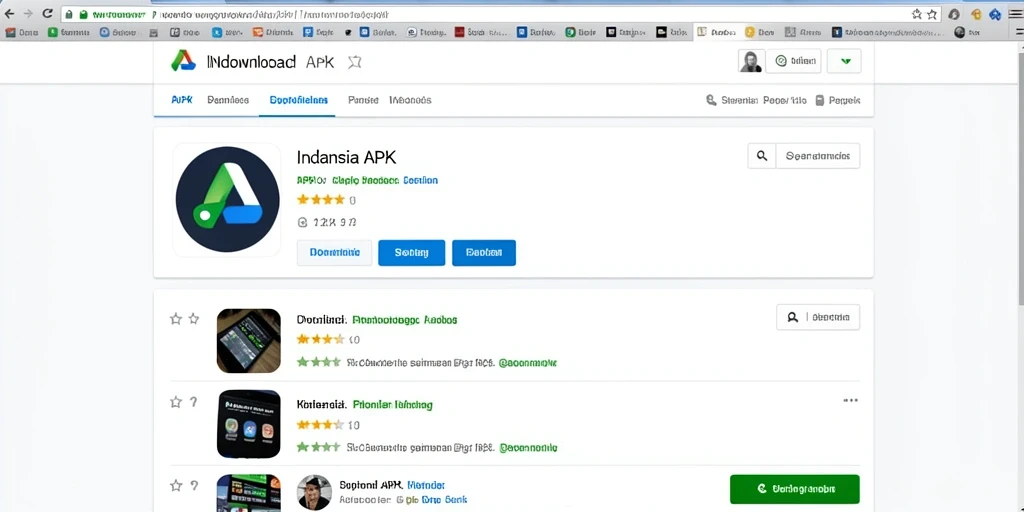Click the magnifier icon in Indansia search box

(x=761, y=156)
